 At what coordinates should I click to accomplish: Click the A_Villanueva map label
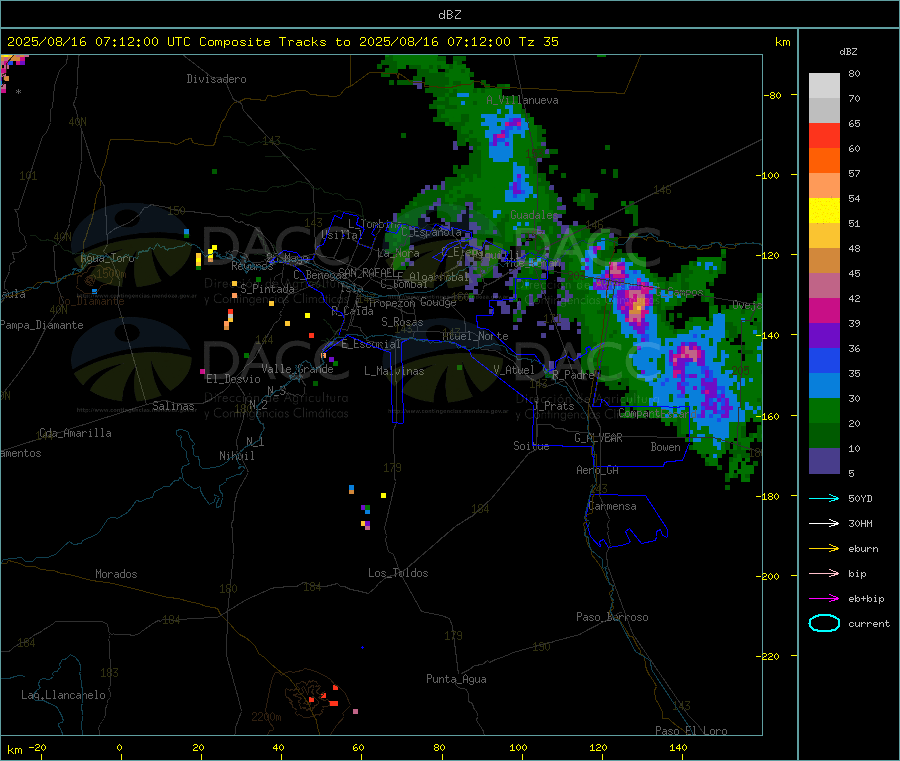(x=522, y=100)
